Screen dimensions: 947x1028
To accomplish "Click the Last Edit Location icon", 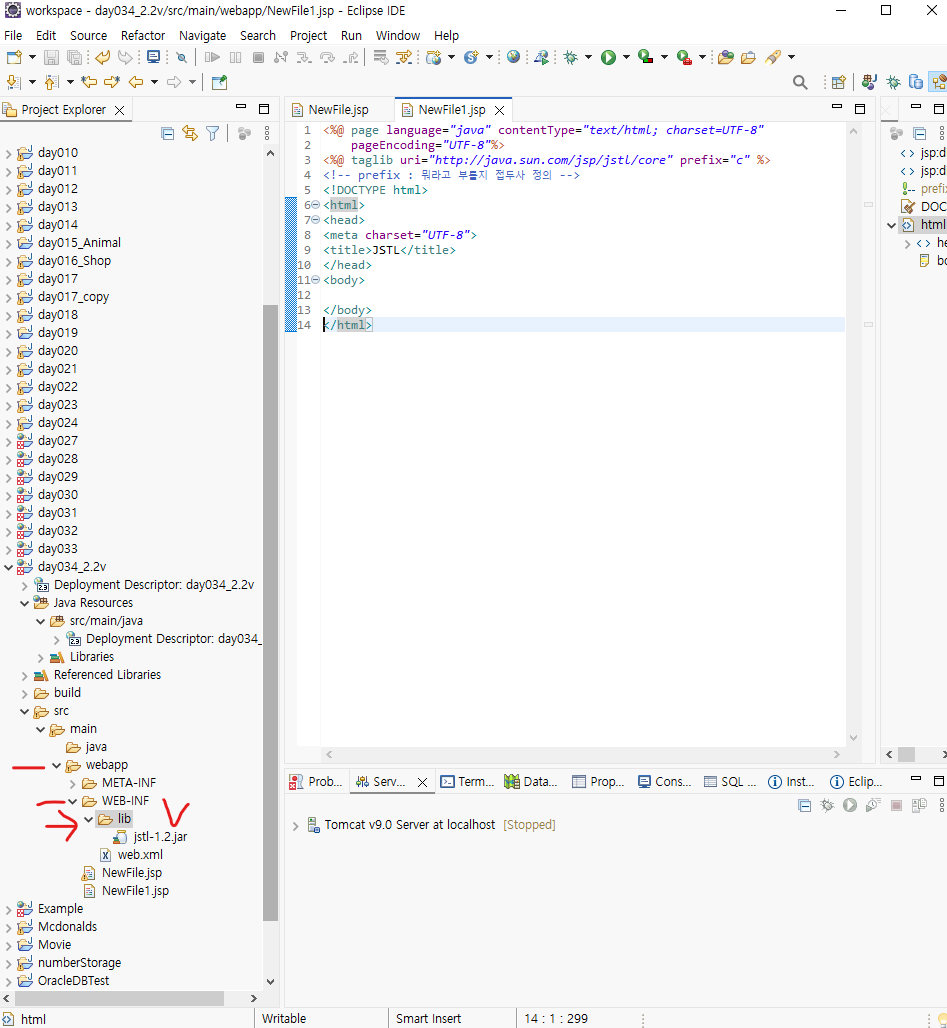I will [89, 82].
